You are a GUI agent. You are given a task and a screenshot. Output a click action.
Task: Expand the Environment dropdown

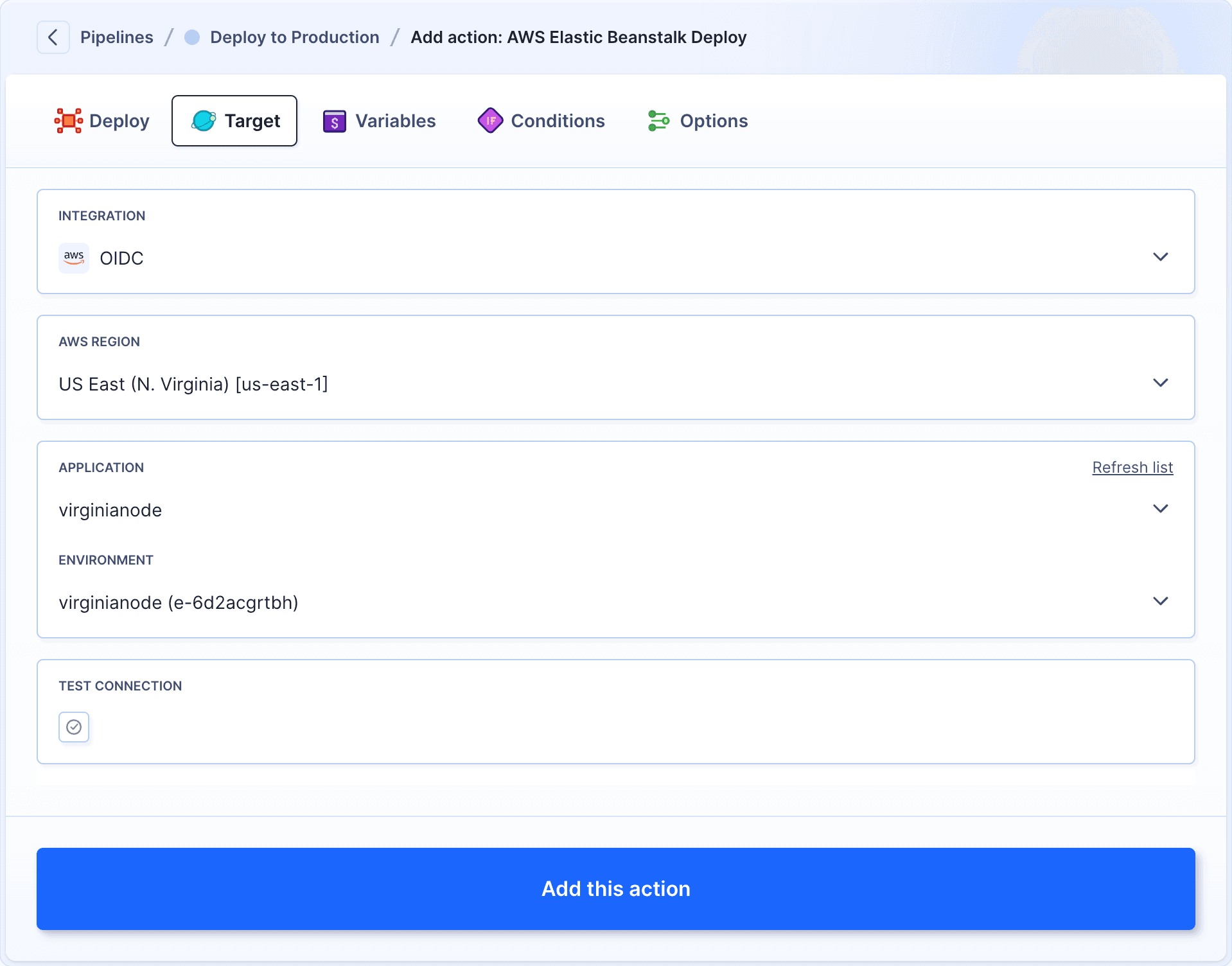pyautogui.click(x=1160, y=601)
